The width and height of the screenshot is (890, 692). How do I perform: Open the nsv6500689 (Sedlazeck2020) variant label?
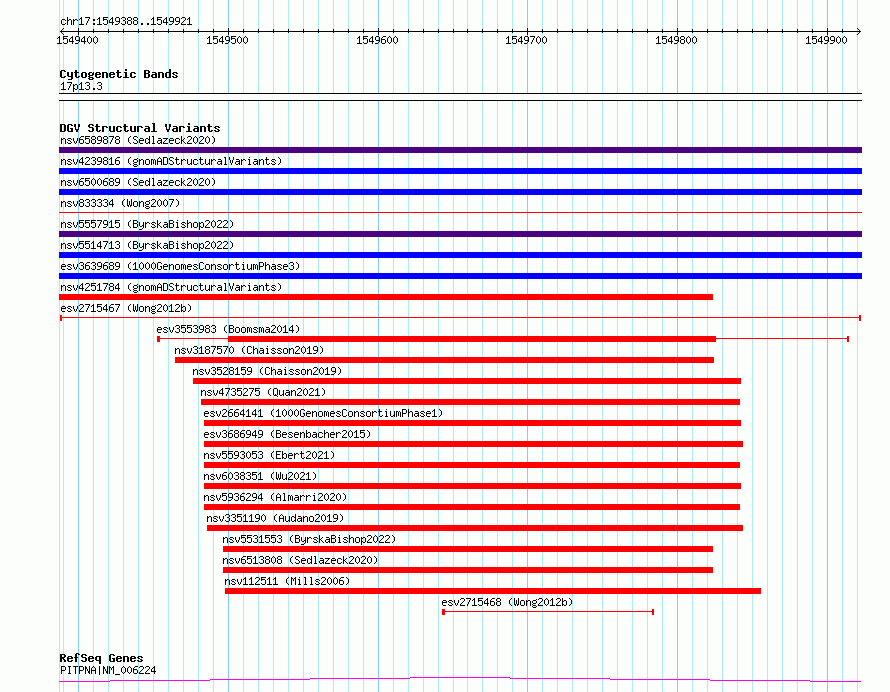pyautogui.click(x=138, y=182)
